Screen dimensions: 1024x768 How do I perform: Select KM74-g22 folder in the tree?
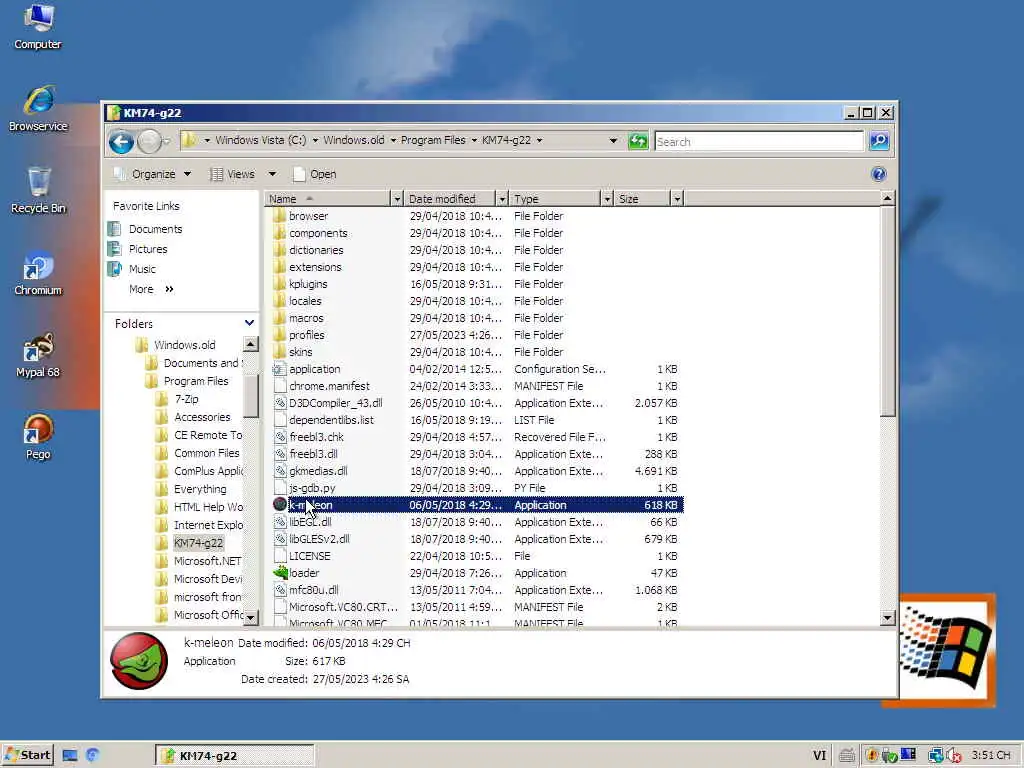(x=199, y=543)
